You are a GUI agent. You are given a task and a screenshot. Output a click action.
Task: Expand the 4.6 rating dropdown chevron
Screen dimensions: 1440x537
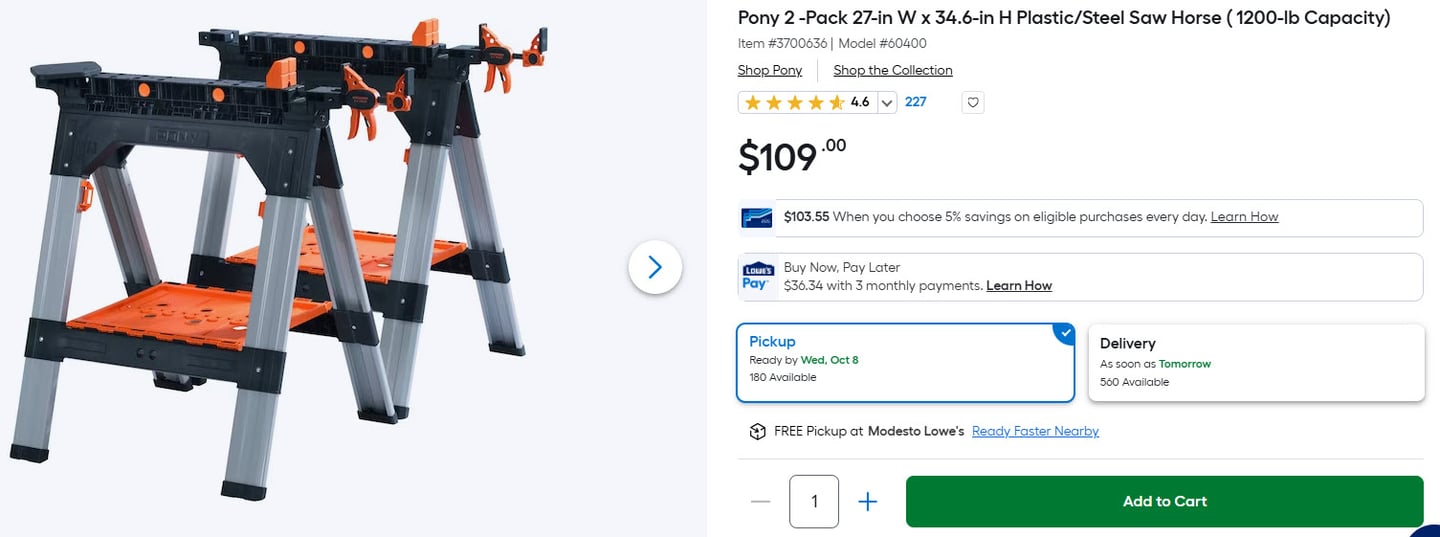pyautogui.click(x=886, y=102)
